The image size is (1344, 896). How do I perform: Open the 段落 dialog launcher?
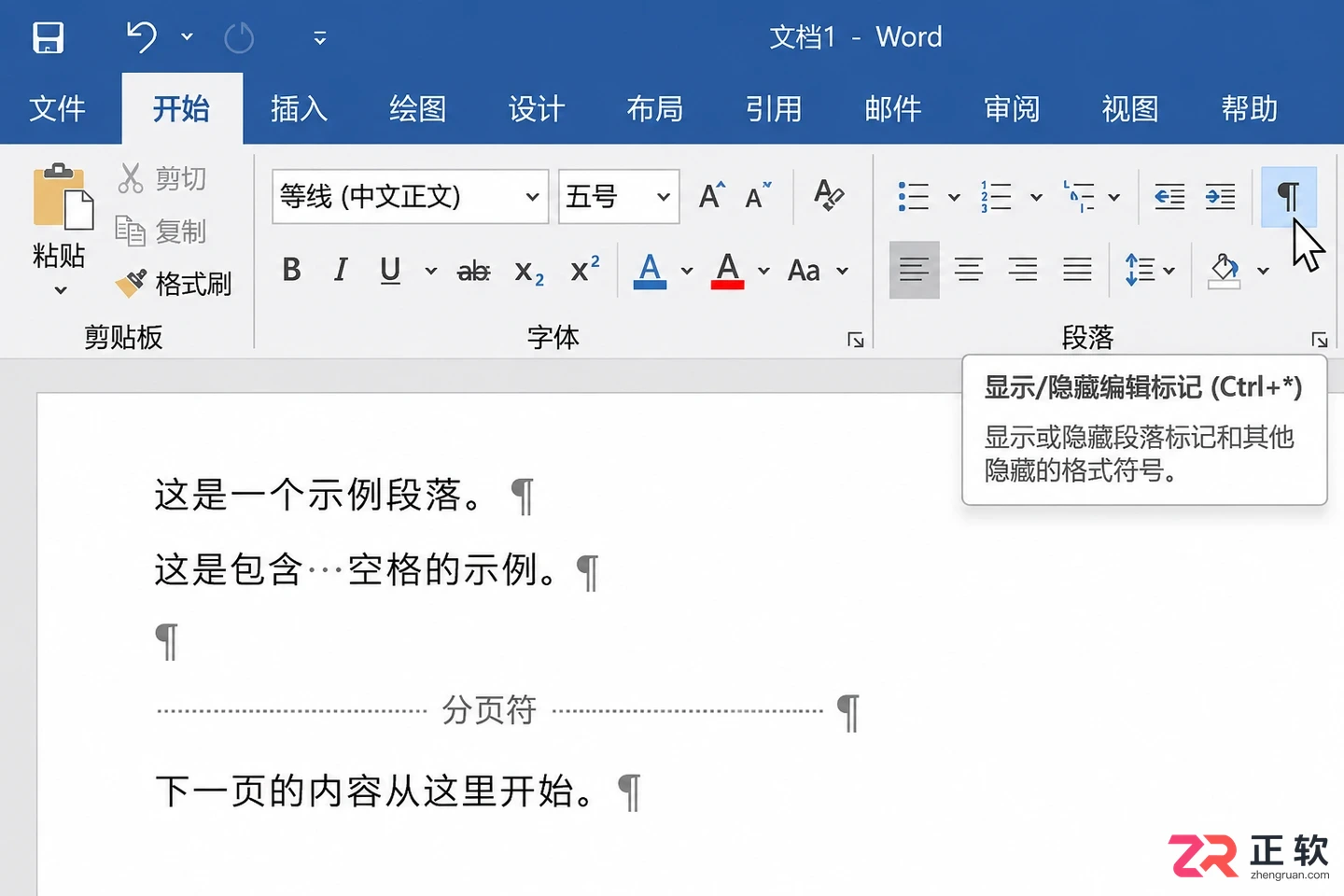point(1319,340)
